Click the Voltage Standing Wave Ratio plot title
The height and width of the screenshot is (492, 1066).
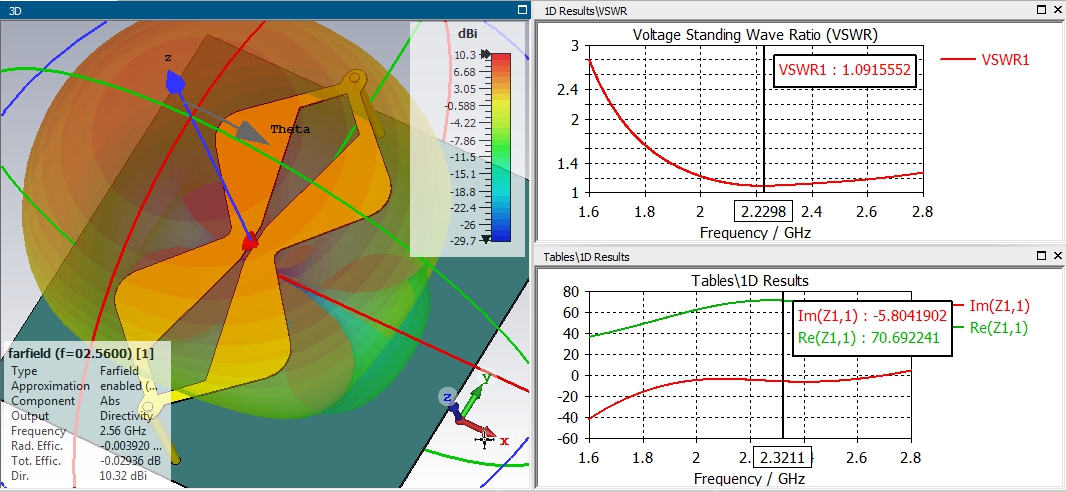tap(755, 34)
